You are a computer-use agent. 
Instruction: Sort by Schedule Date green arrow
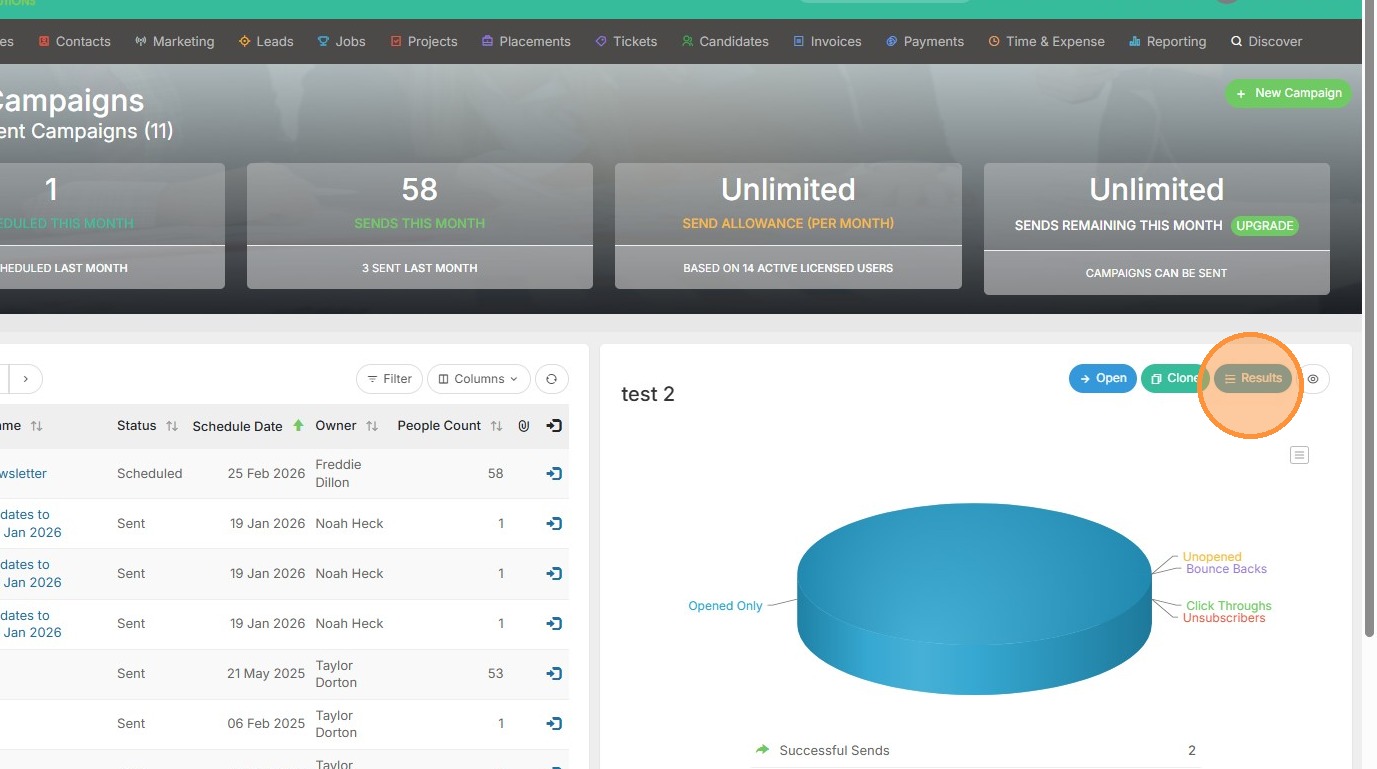coord(298,426)
